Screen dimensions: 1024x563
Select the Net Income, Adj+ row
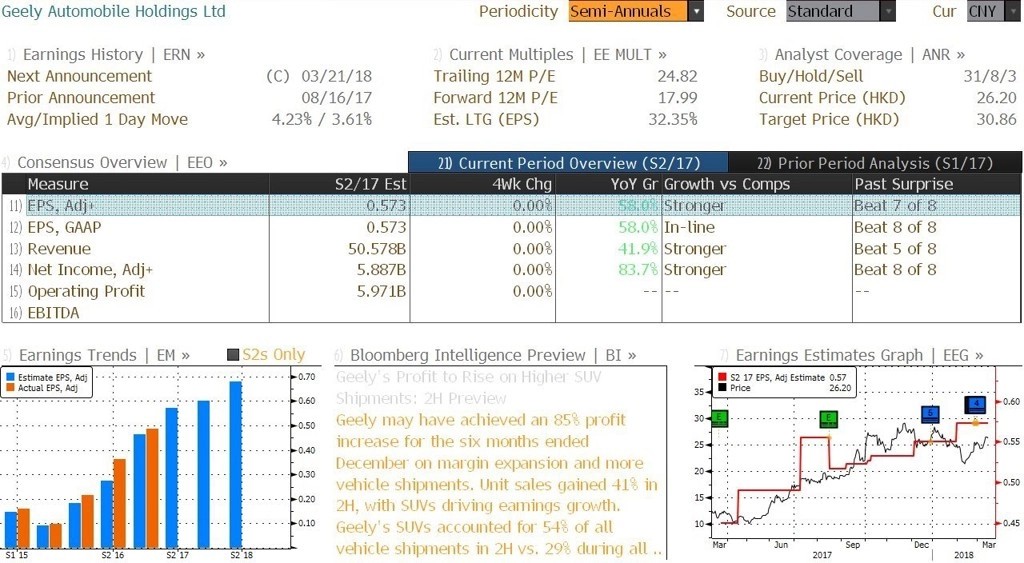click(511, 270)
